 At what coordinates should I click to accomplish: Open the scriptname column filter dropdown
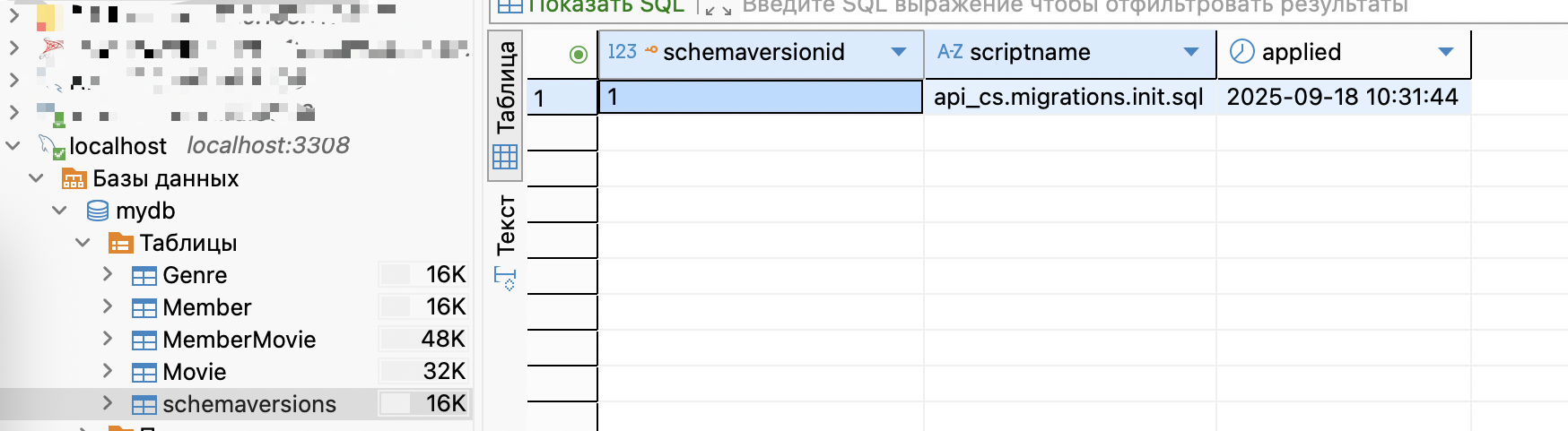pyautogui.click(x=1190, y=52)
